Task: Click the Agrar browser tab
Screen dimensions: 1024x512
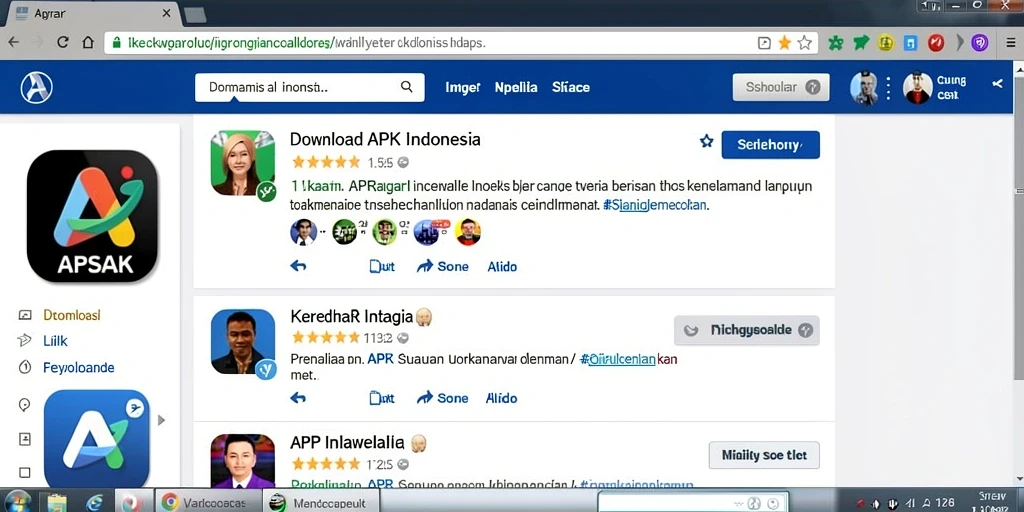Action: point(91,13)
